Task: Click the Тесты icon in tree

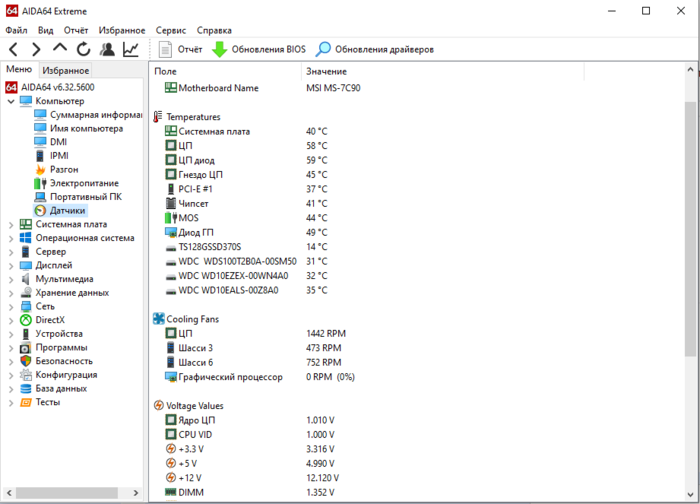Action: (x=26, y=403)
